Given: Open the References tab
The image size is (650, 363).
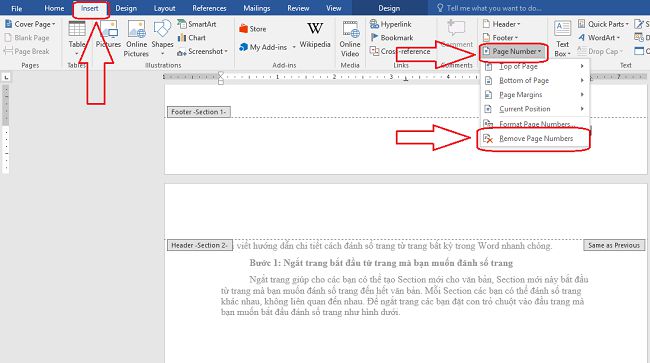Looking at the screenshot, I should 209,8.
